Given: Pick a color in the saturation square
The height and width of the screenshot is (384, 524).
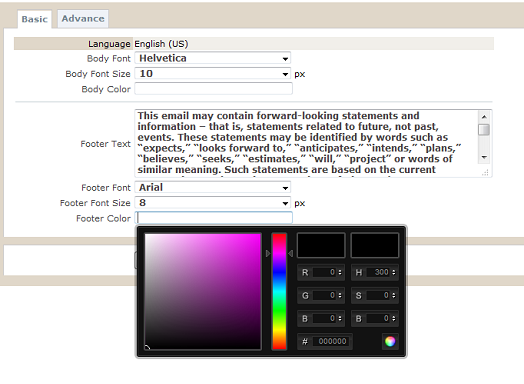Looking at the screenshot, I should tap(203, 291).
